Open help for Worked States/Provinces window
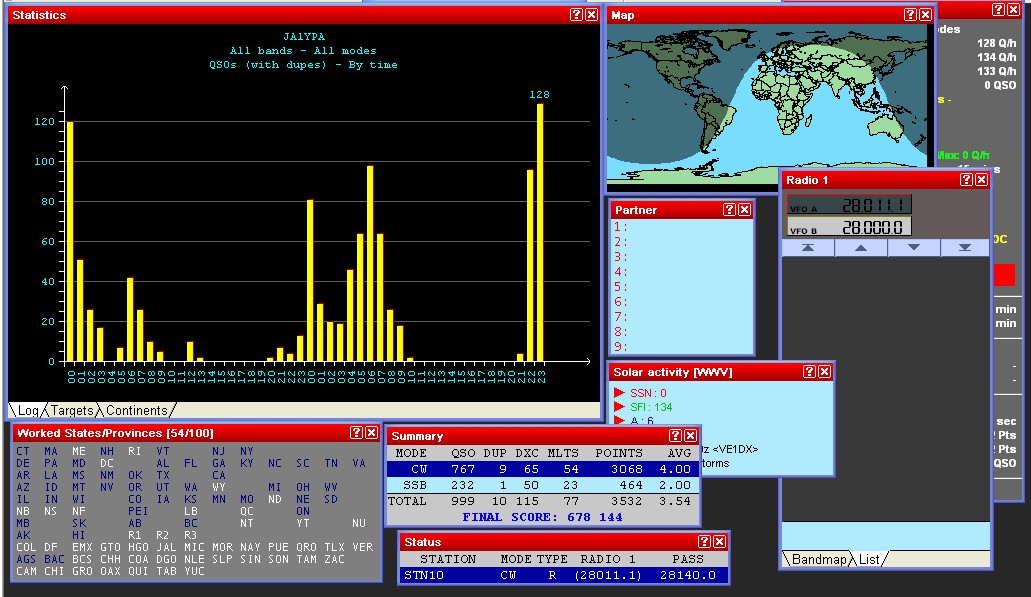The height and width of the screenshot is (597, 1031). pos(356,433)
